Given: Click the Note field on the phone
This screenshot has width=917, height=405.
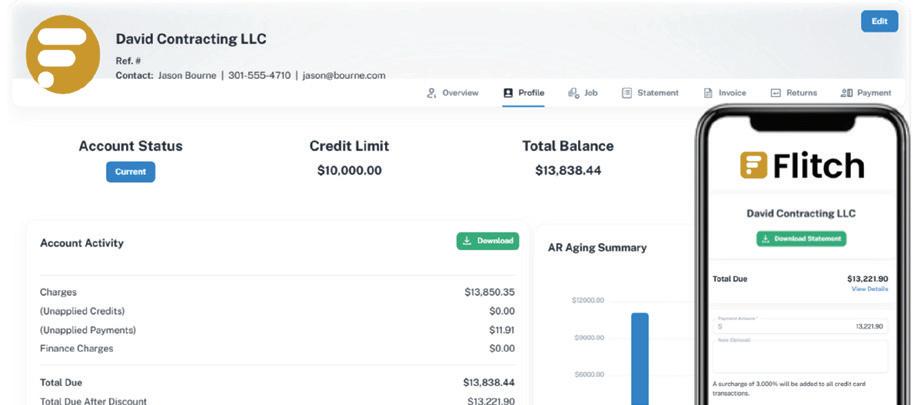Looking at the screenshot, I should [x=801, y=355].
